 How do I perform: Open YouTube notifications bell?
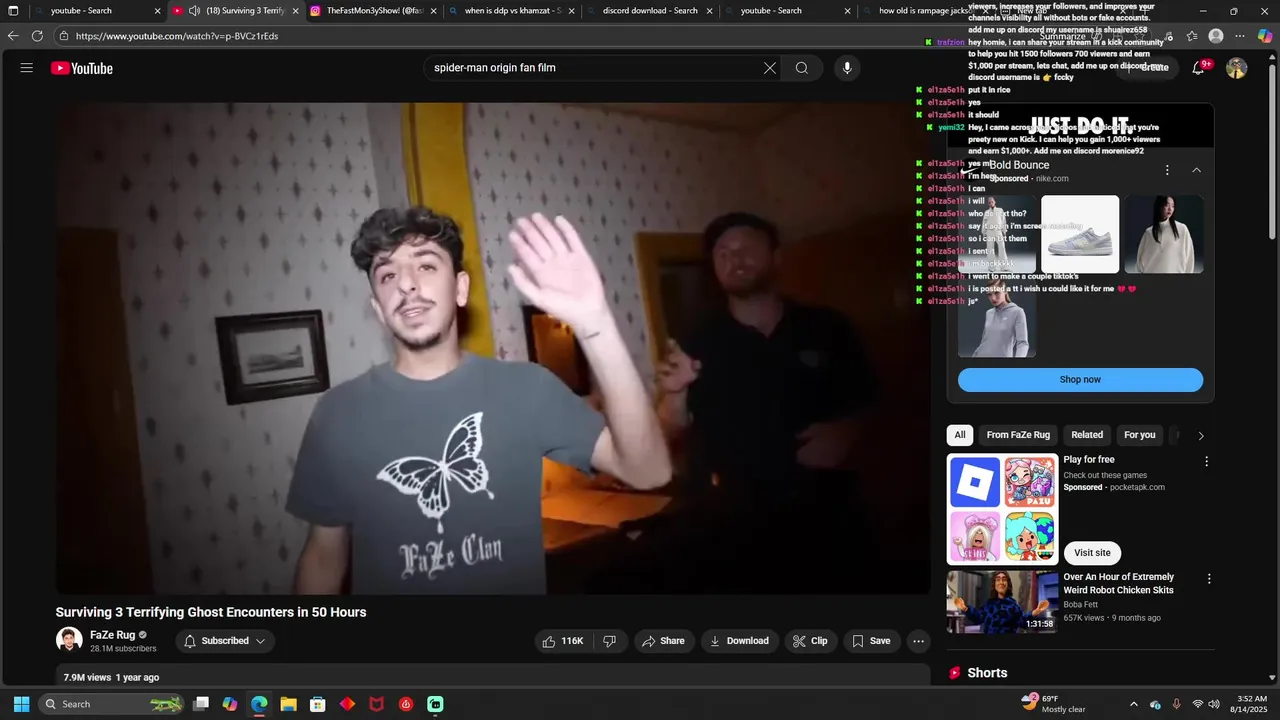[x=1199, y=68]
